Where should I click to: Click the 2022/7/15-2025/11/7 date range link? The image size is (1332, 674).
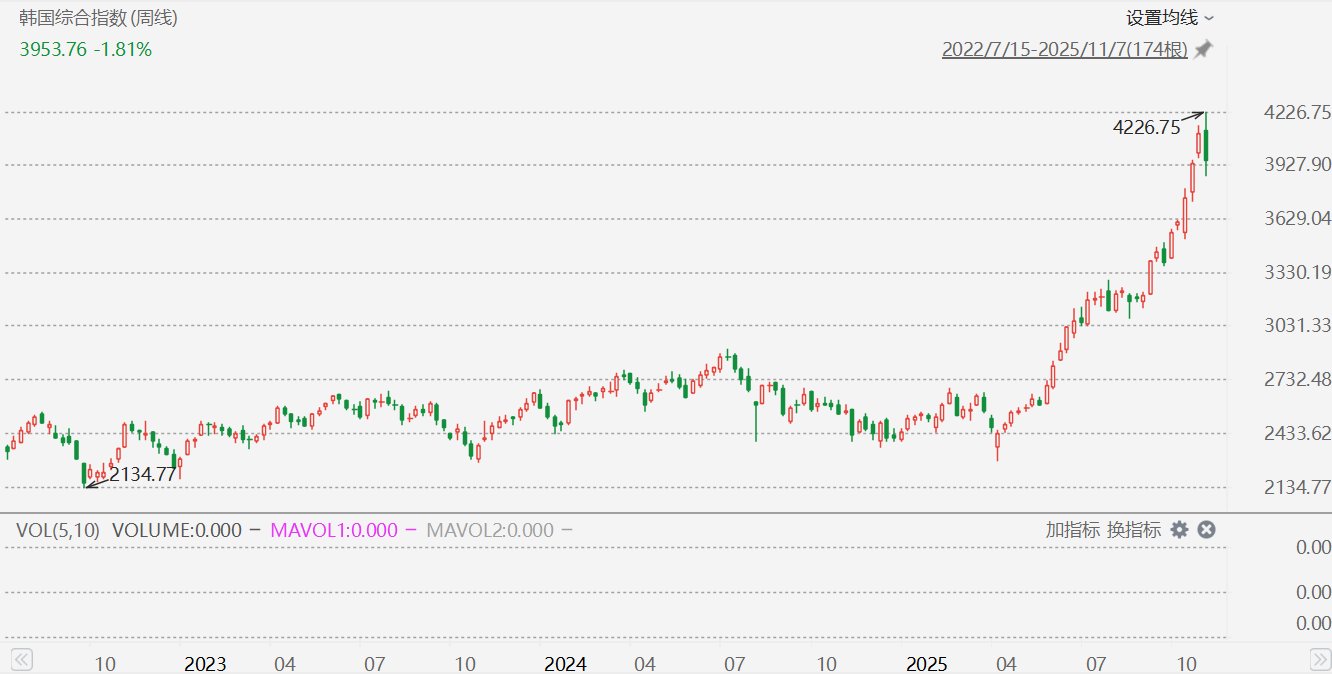coord(1064,49)
